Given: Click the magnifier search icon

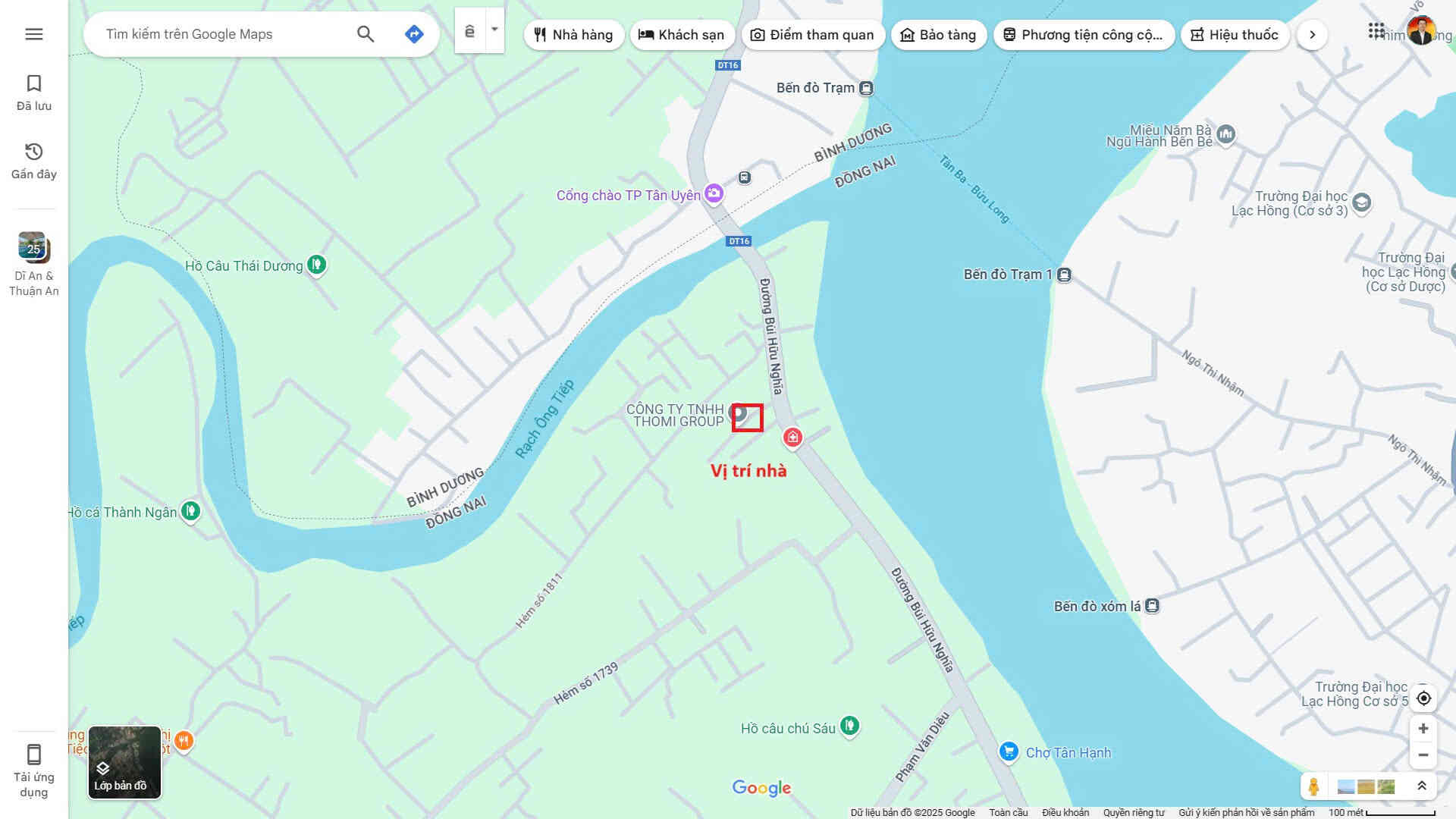Looking at the screenshot, I should tap(366, 34).
